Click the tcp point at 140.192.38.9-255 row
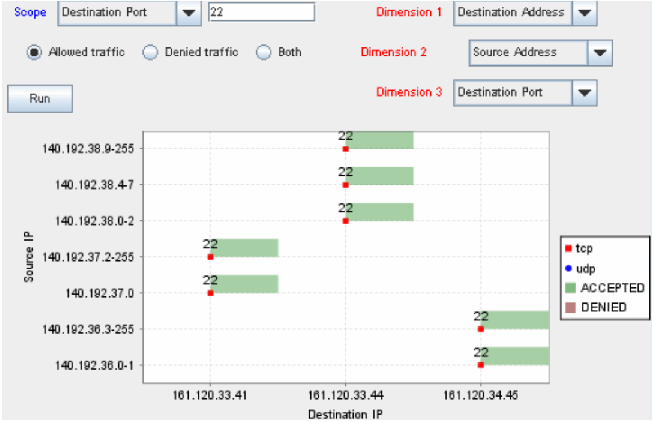Screen dimensions: 652x422 click(346, 148)
